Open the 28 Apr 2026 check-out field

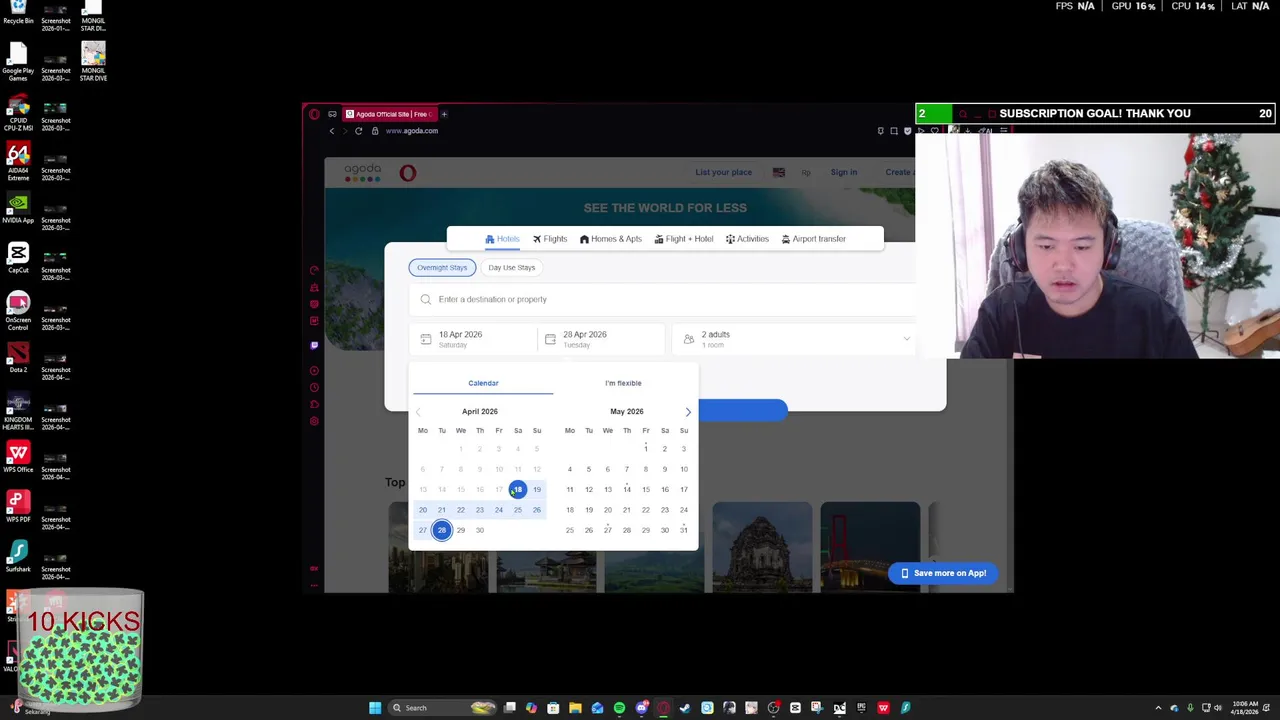tap(601, 339)
